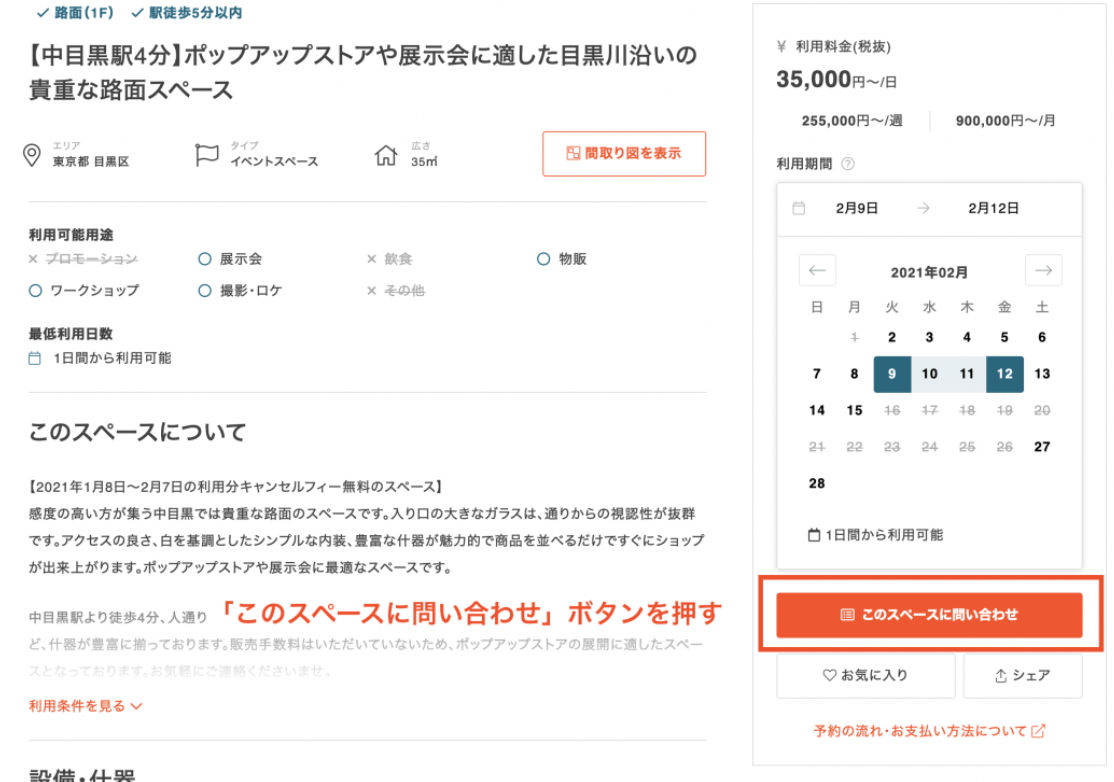Click the 間取り図を表示 floor plan button
The width and height of the screenshot is (1114, 782).
click(x=624, y=153)
